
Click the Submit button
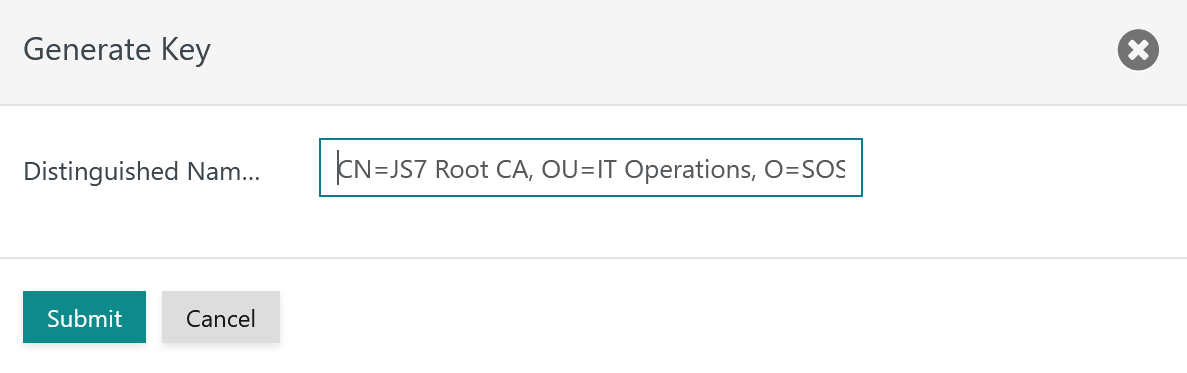coord(84,317)
